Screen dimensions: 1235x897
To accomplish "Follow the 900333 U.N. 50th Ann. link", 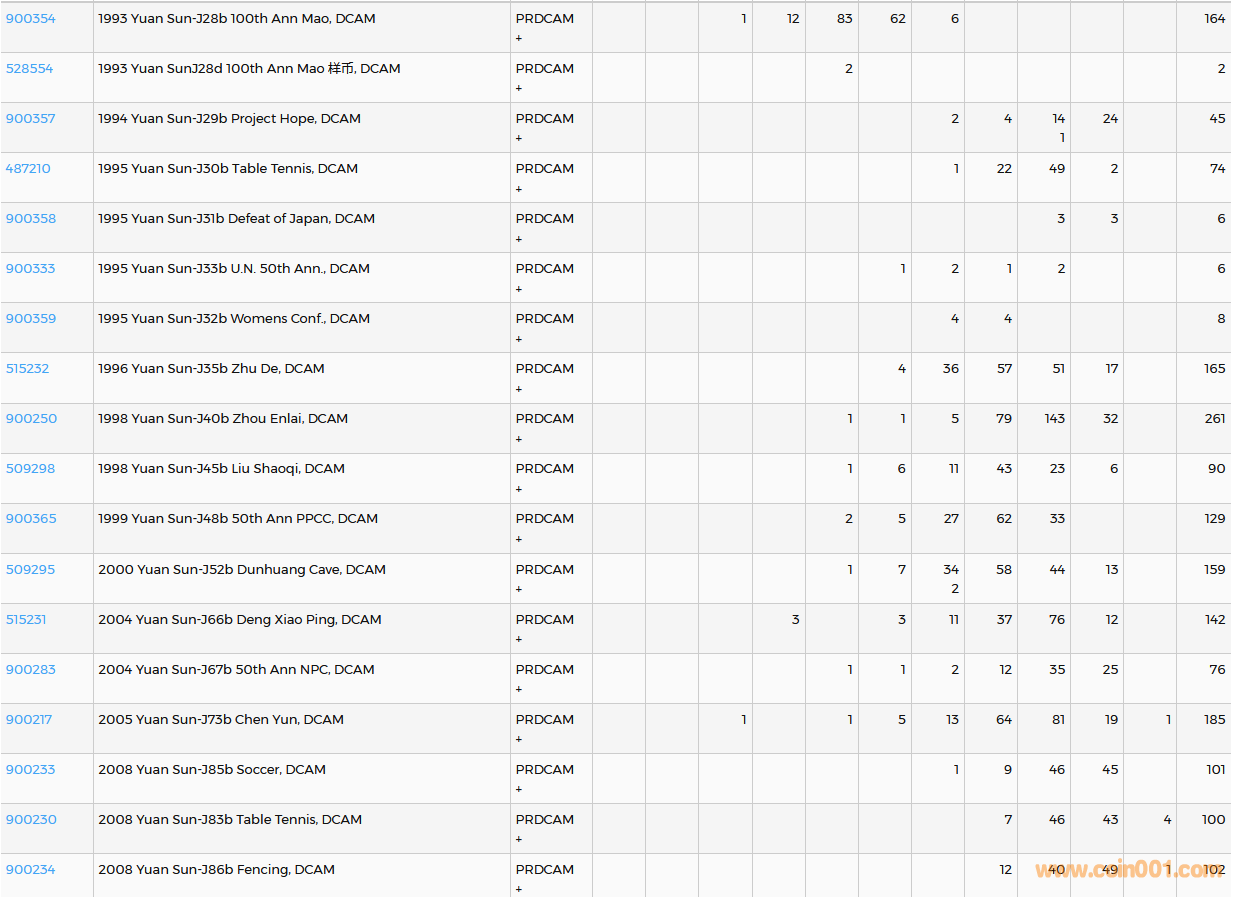I will point(30,269).
